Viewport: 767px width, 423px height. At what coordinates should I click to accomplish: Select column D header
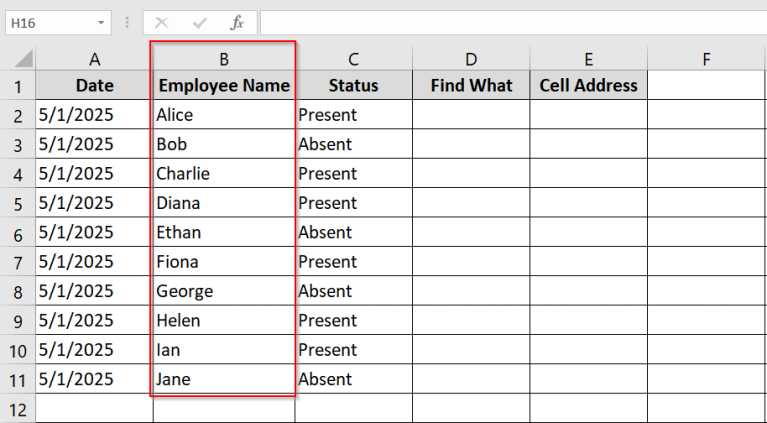coord(471,59)
